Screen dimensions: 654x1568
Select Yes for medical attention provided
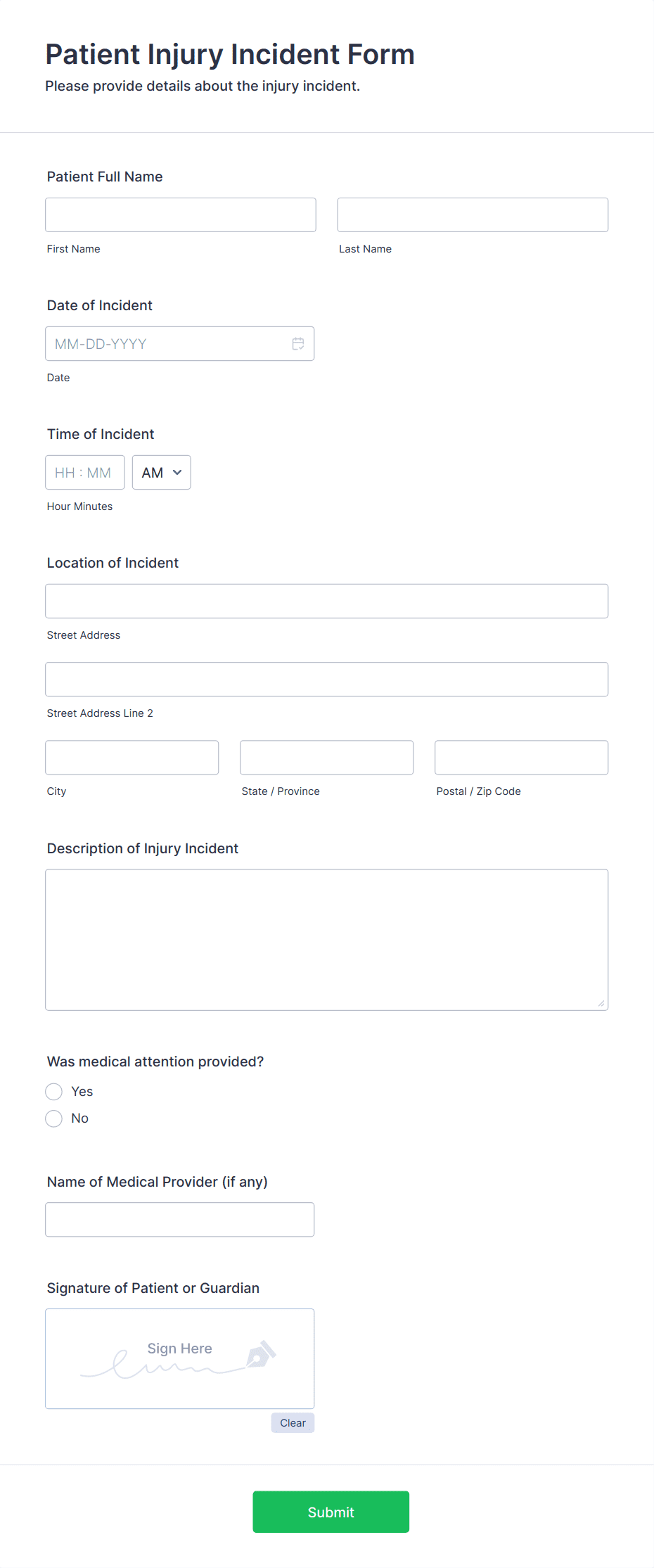pyautogui.click(x=54, y=1092)
